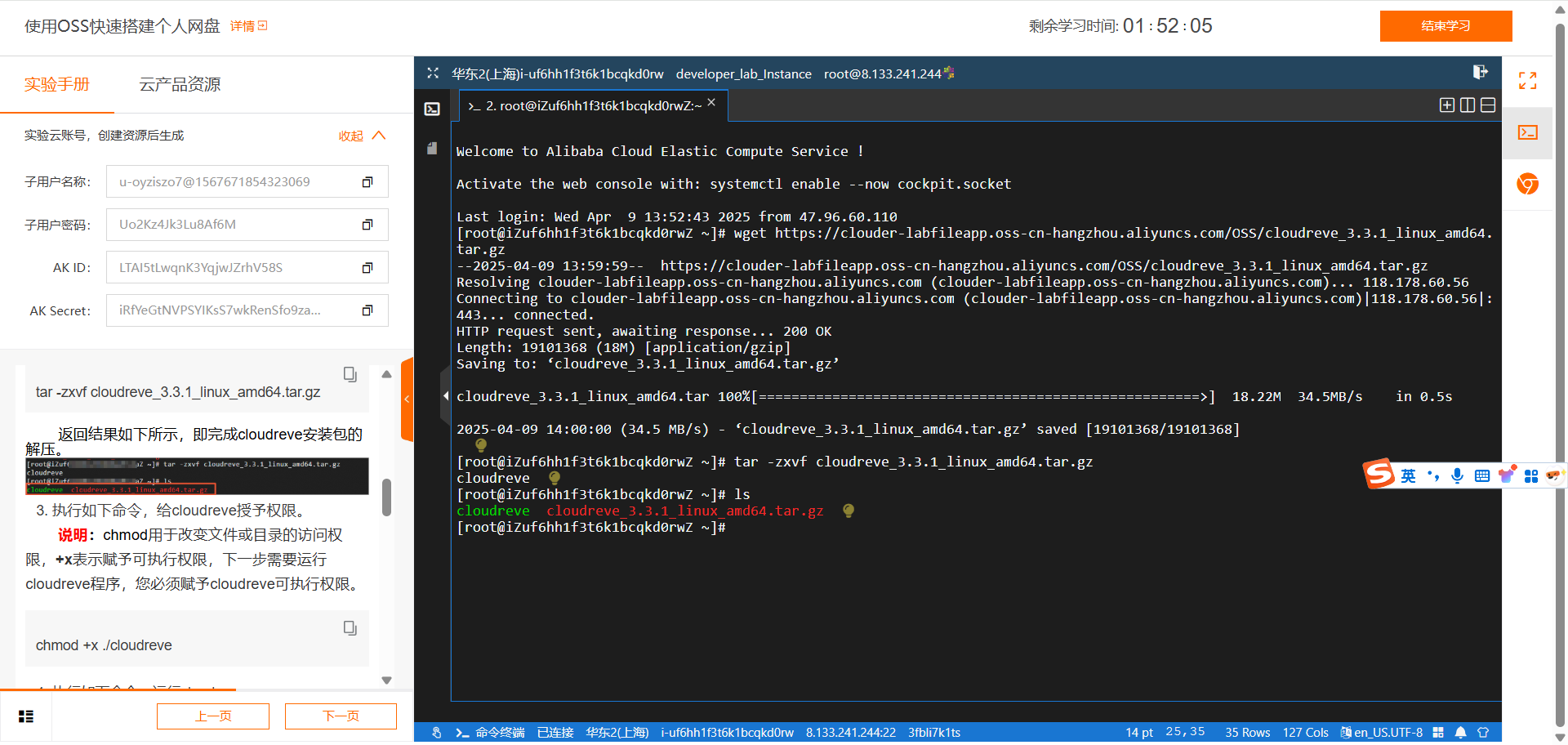
Task: Open the orange terminal panel in right sidebar
Action: [1527, 132]
